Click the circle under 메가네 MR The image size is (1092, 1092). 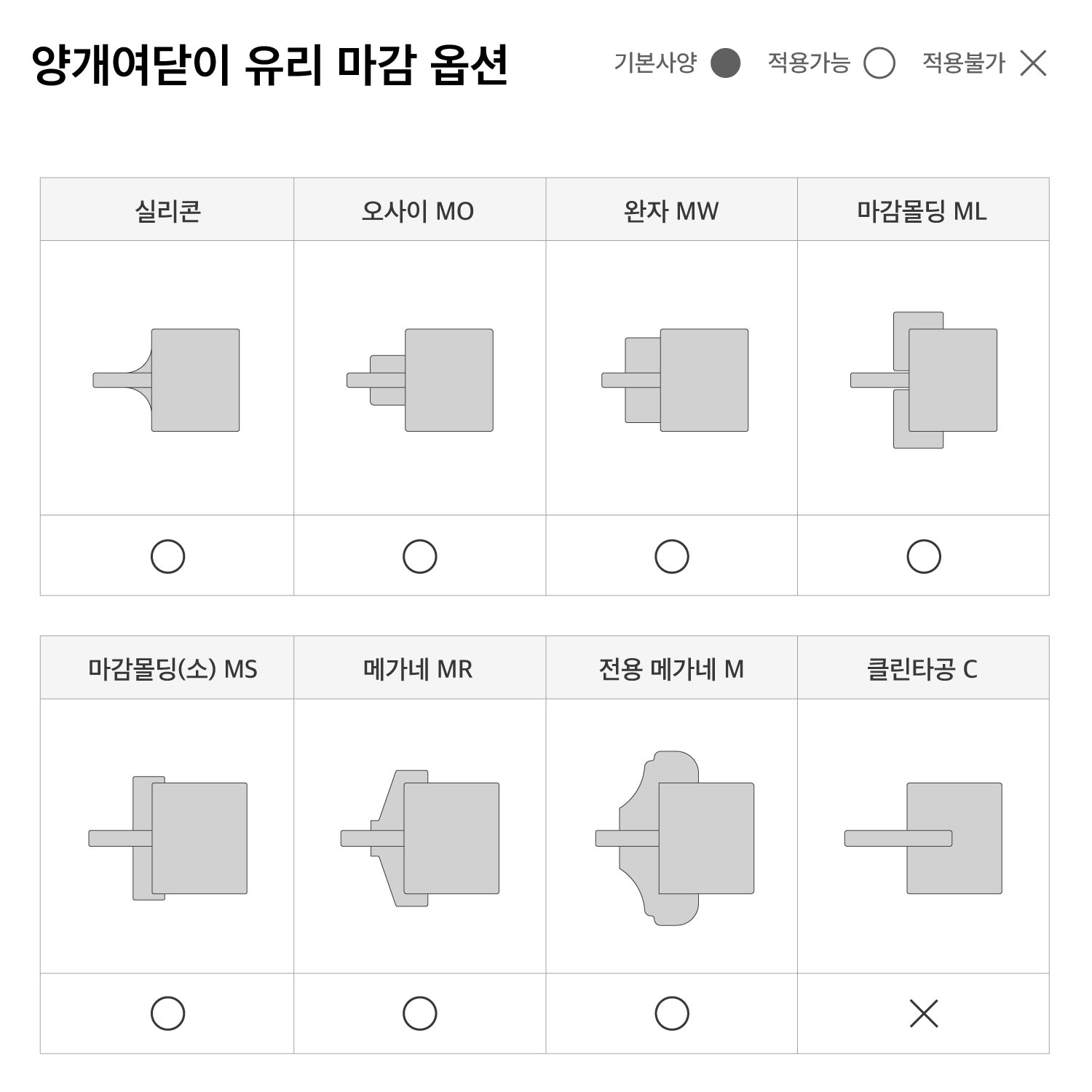[x=420, y=1013]
